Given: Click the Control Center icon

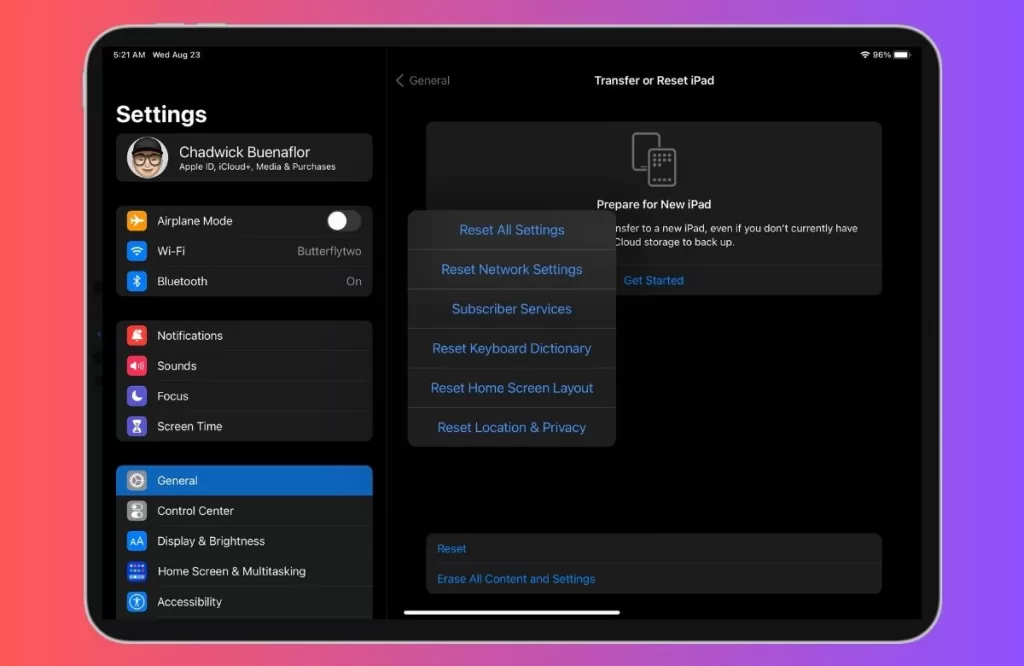Looking at the screenshot, I should (x=136, y=511).
